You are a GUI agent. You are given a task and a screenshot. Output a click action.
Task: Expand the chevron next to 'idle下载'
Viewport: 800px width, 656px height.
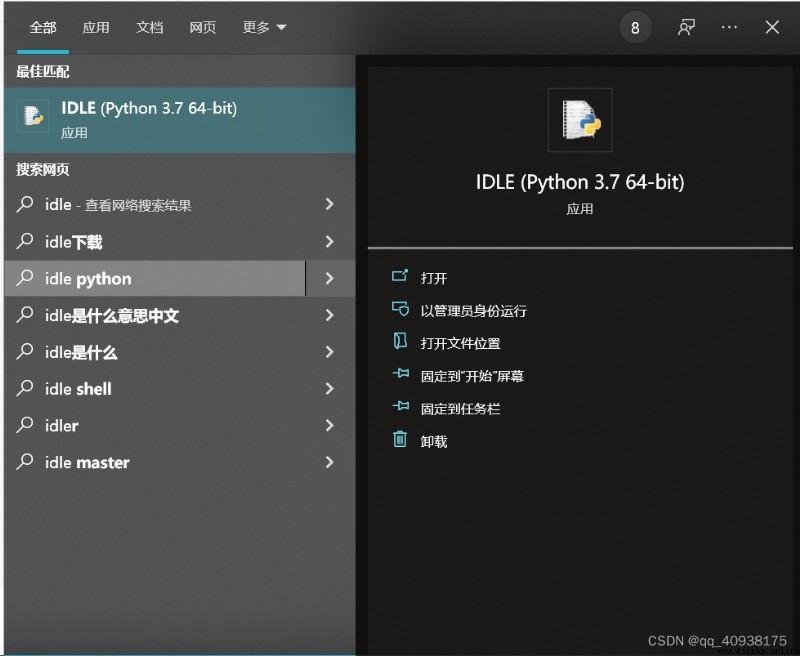330,241
